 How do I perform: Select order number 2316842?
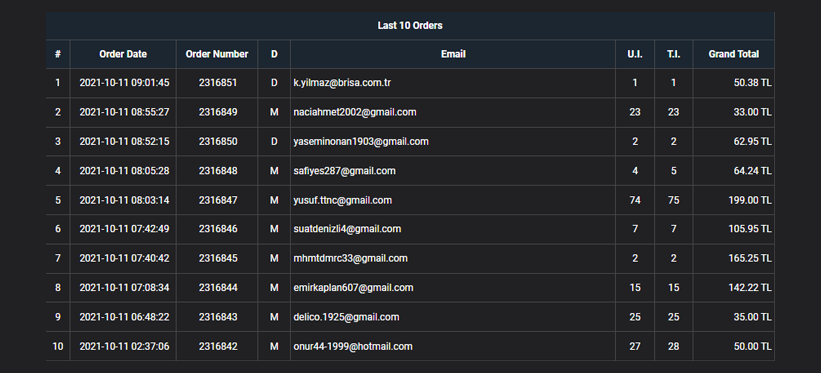[218, 346]
